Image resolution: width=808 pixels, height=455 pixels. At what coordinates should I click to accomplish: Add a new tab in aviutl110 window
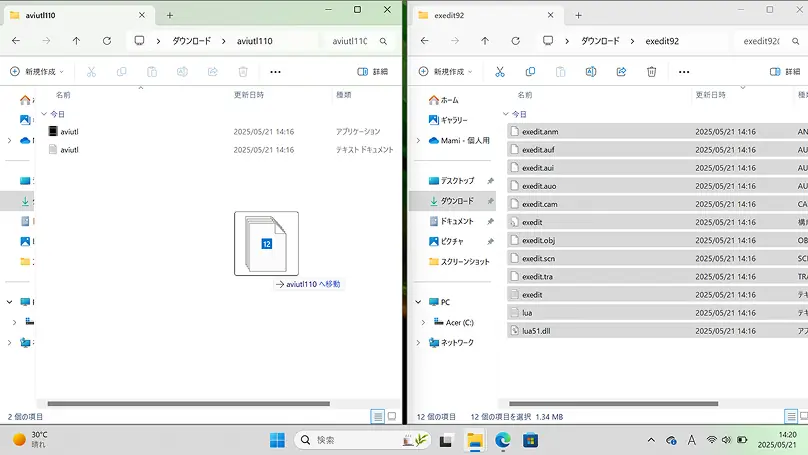coord(170,15)
